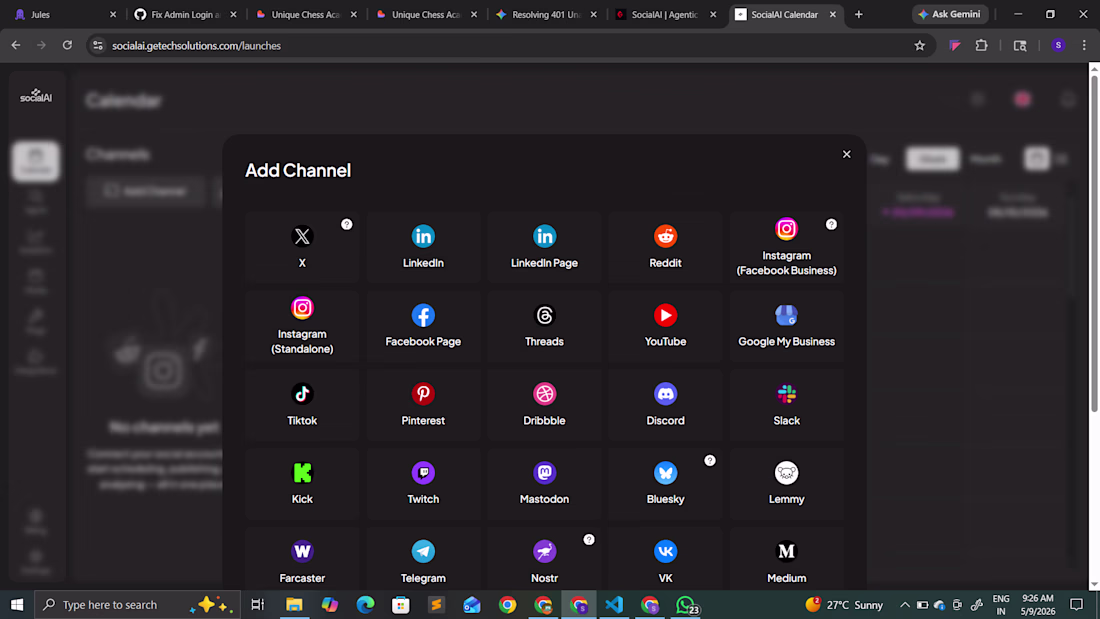Select the Medium channel
This screenshot has height=619, width=1100.
click(x=786, y=559)
